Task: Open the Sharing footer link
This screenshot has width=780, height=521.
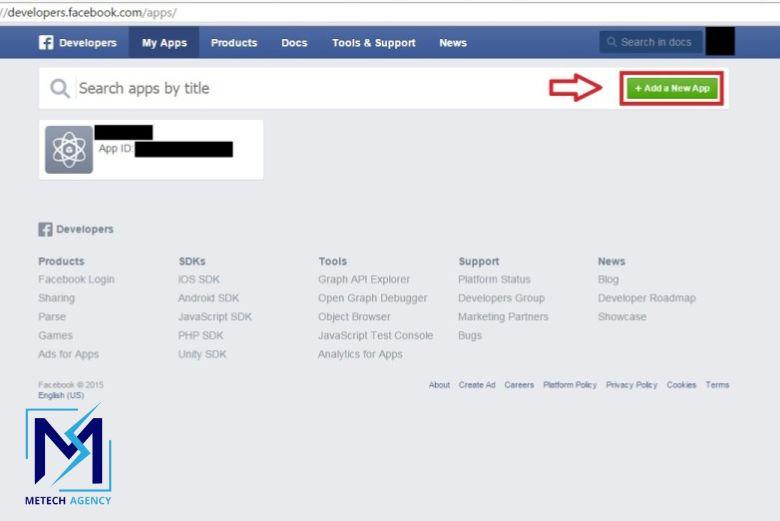Action: [x=56, y=298]
